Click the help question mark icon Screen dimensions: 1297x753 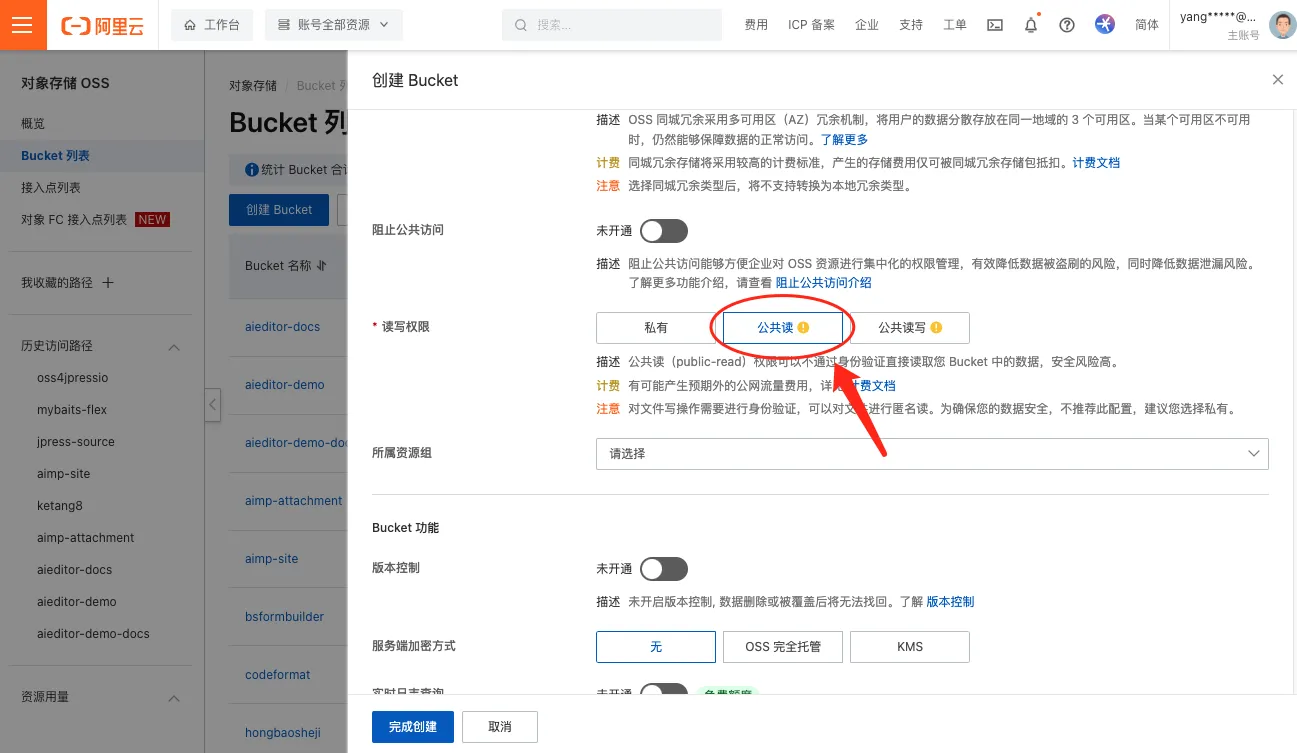click(1067, 25)
